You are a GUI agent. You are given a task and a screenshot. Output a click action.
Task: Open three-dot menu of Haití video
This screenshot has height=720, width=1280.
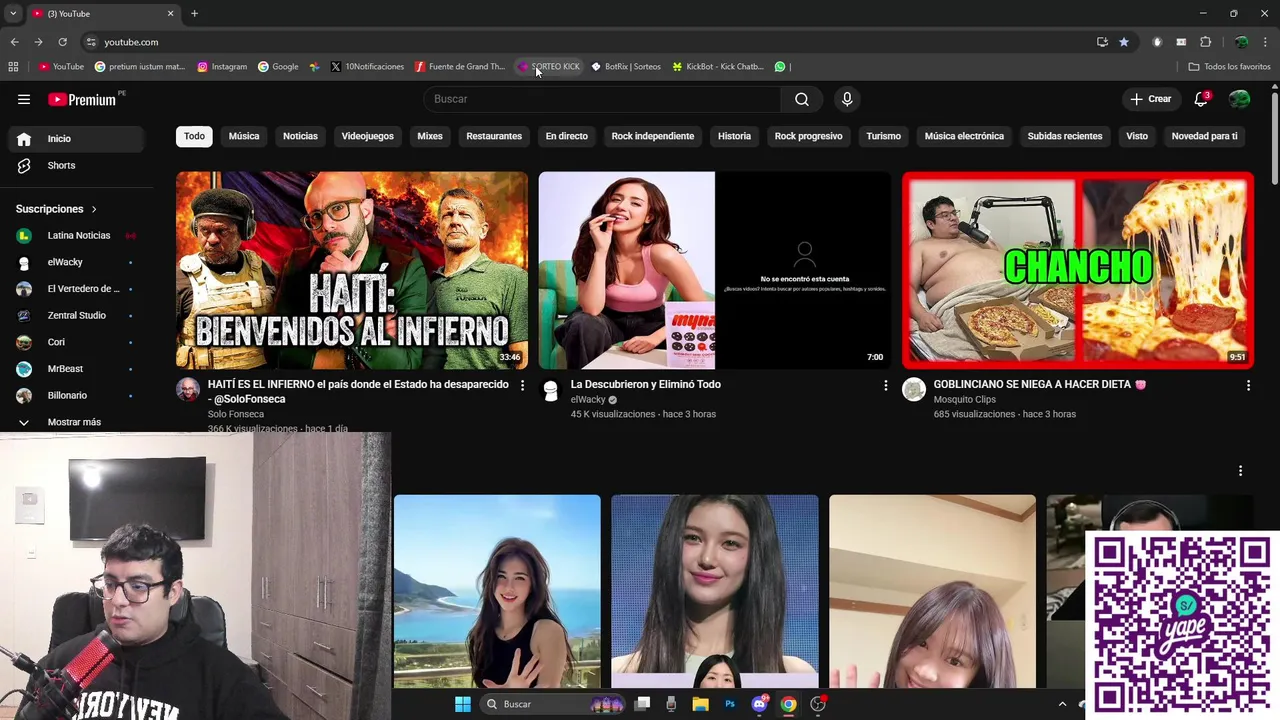coord(522,385)
